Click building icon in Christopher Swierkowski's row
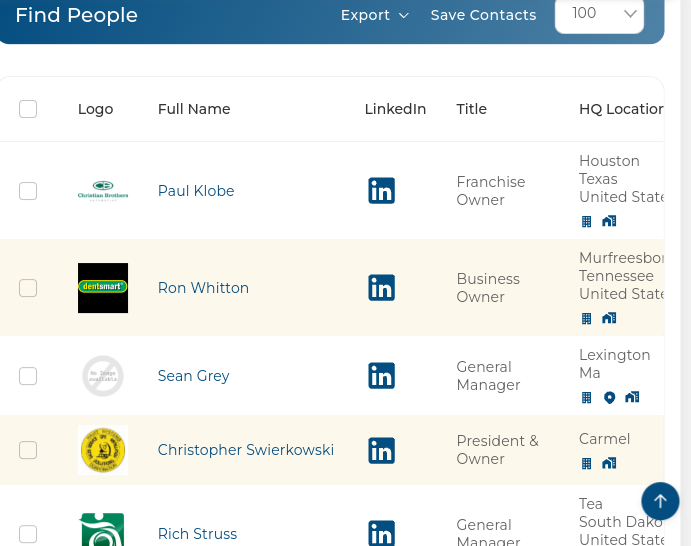The width and height of the screenshot is (691, 546). pos(586,464)
